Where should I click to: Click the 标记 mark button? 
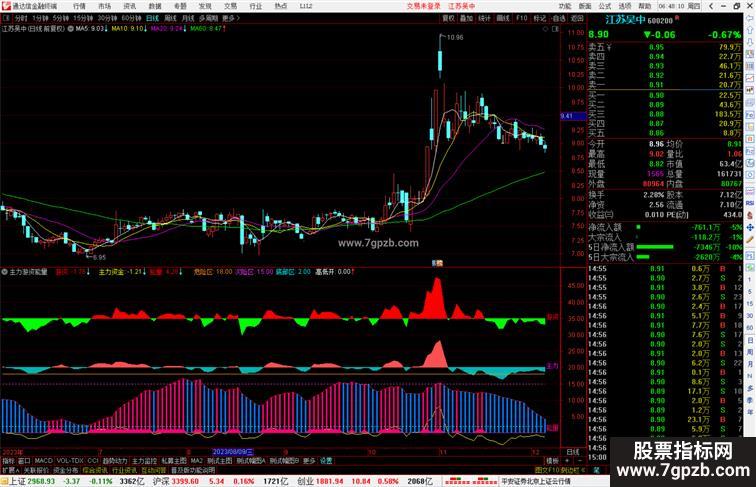click(x=540, y=18)
